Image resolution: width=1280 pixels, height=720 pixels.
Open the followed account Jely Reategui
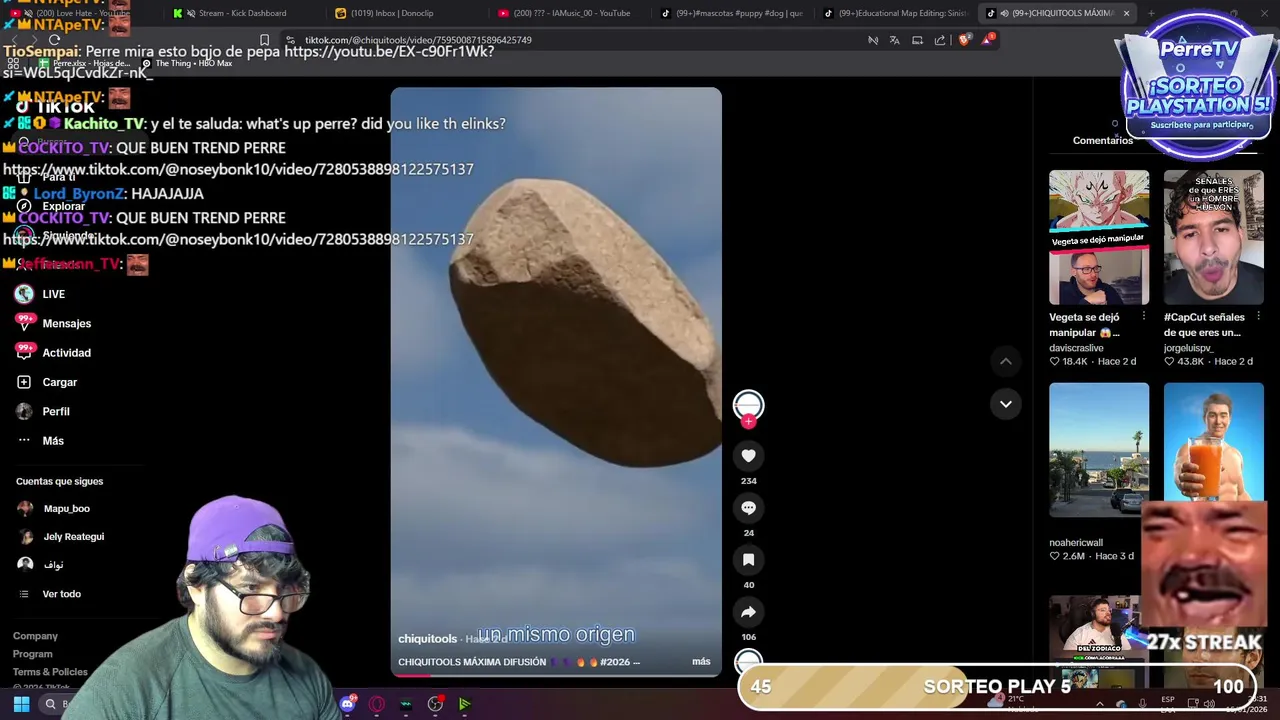tap(61, 537)
